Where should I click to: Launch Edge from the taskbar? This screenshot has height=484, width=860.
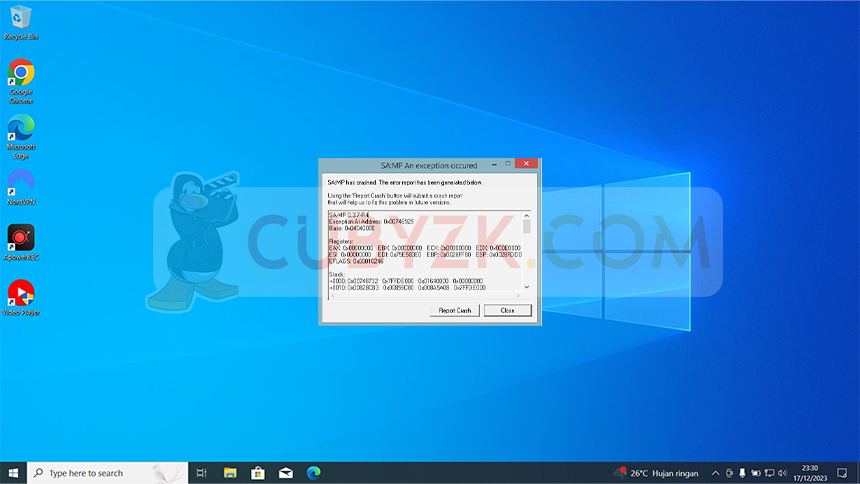(314, 473)
